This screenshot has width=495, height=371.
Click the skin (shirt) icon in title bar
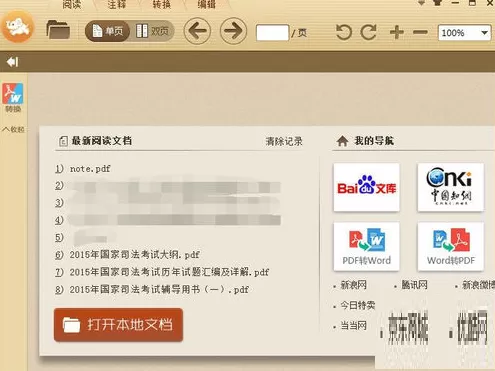pos(438,3)
